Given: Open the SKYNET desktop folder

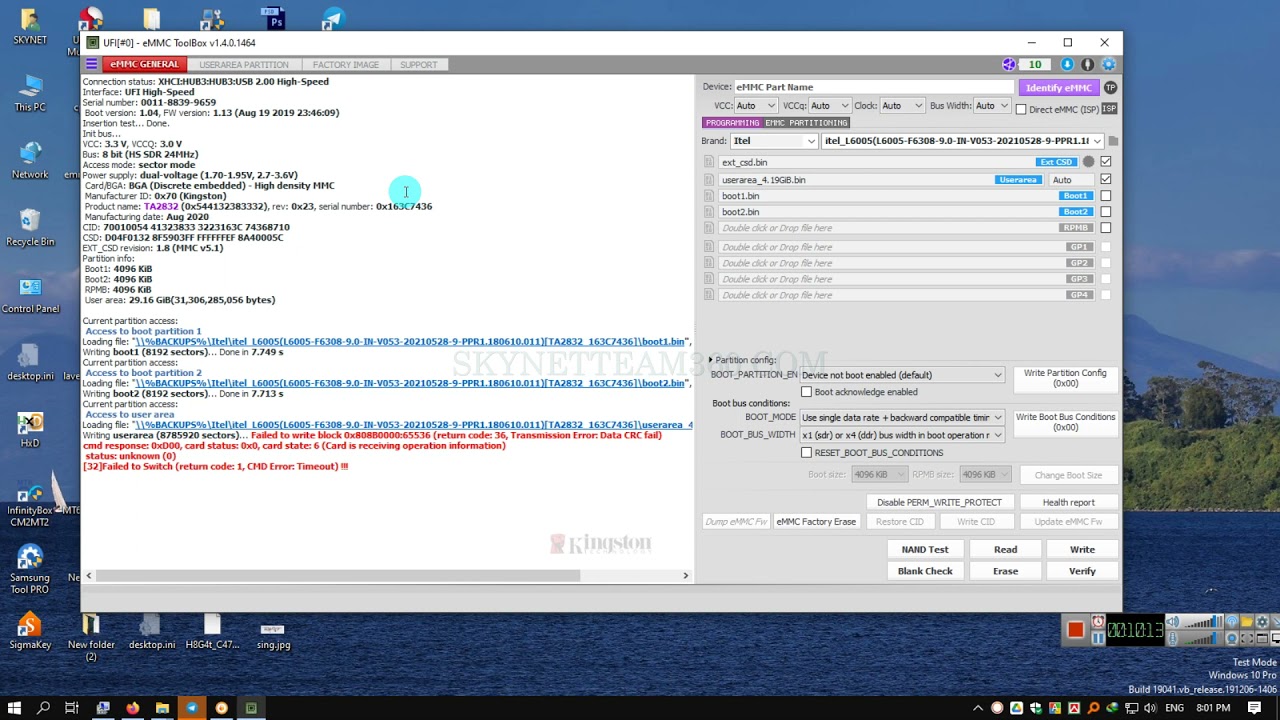Looking at the screenshot, I should [x=30, y=28].
